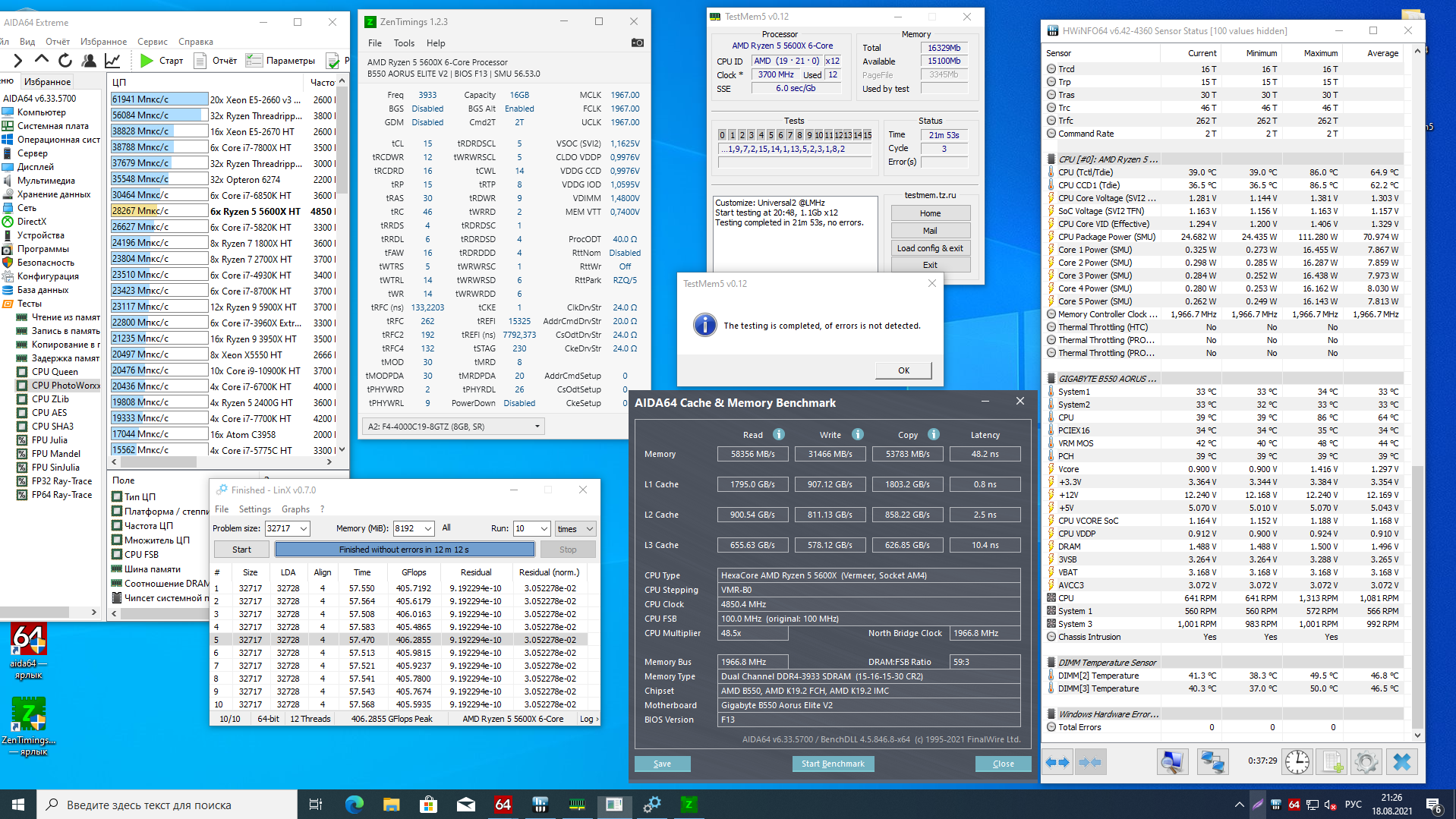This screenshot has height=819, width=1456.
Task: Open the notification center icon
Action: [x=1434, y=805]
